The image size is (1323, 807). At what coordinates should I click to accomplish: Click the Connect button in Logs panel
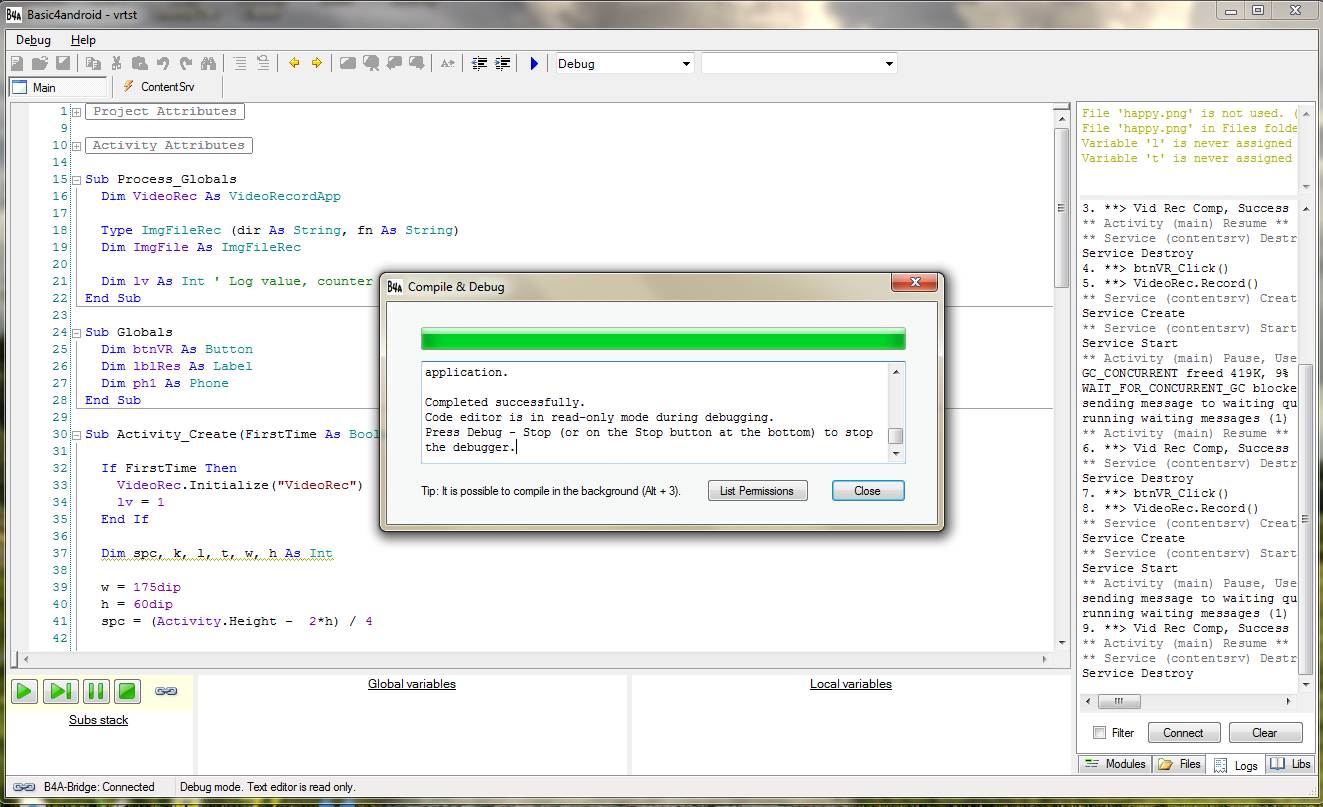coord(1183,733)
